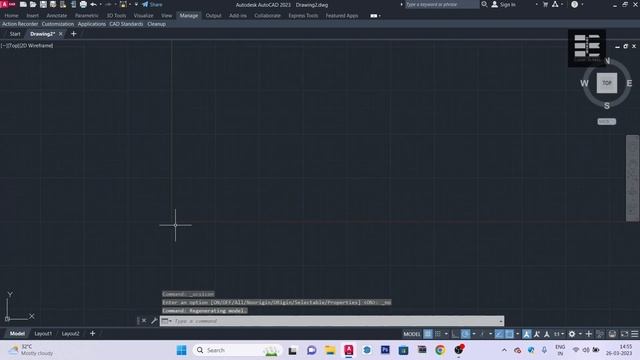
Task: Switch to the Model tab
Action: click(17, 333)
